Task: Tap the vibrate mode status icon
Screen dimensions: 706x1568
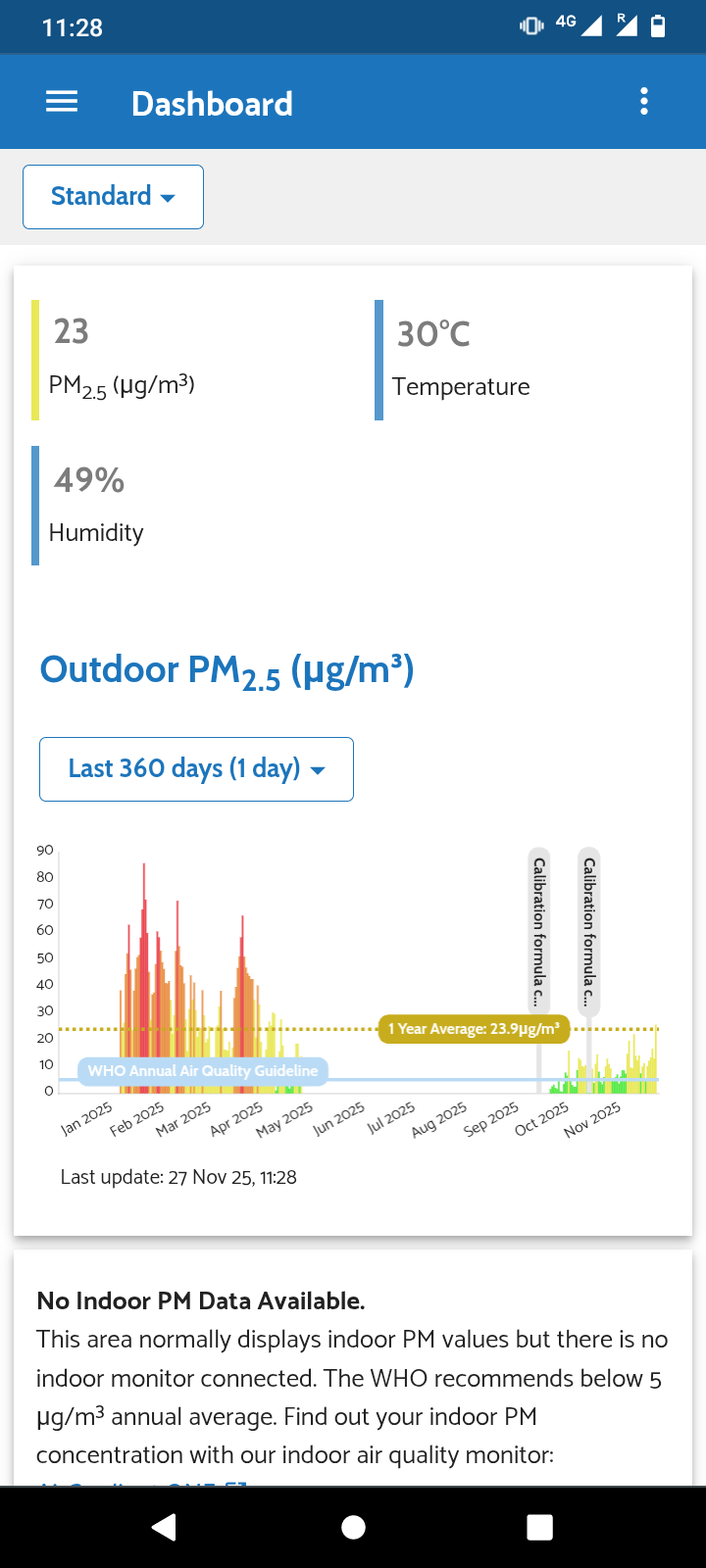Action: tap(531, 26)
